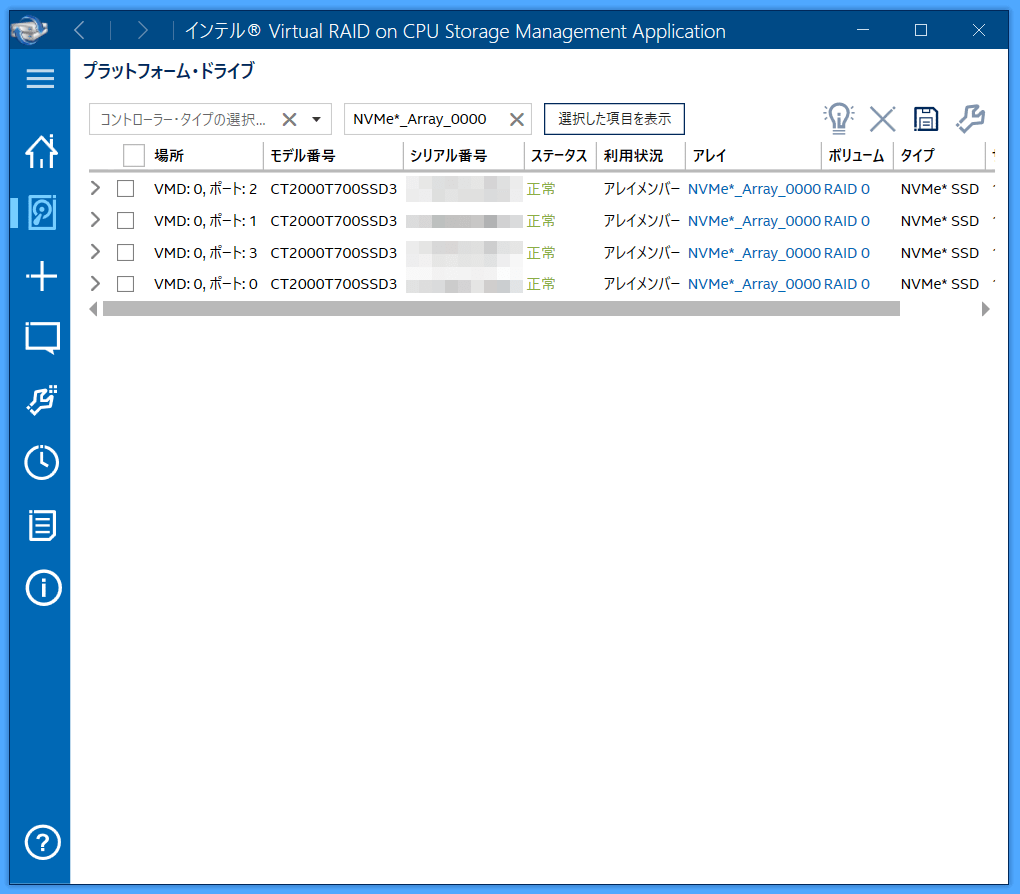The image size is (1020, 894).
Task: Open NVMe*_Array_0000 link in port 3 row
Action: click(754, 253)
